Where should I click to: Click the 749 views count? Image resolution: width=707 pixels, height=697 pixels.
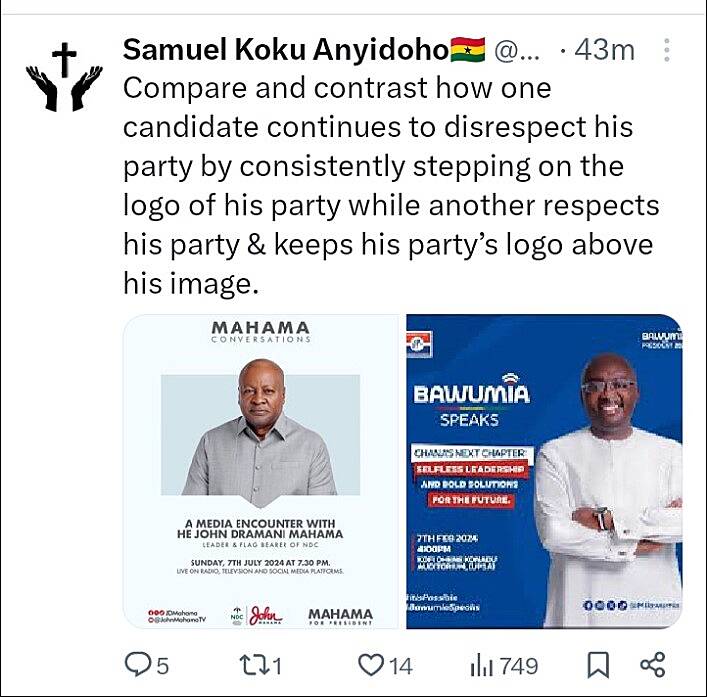pos(520,665)
